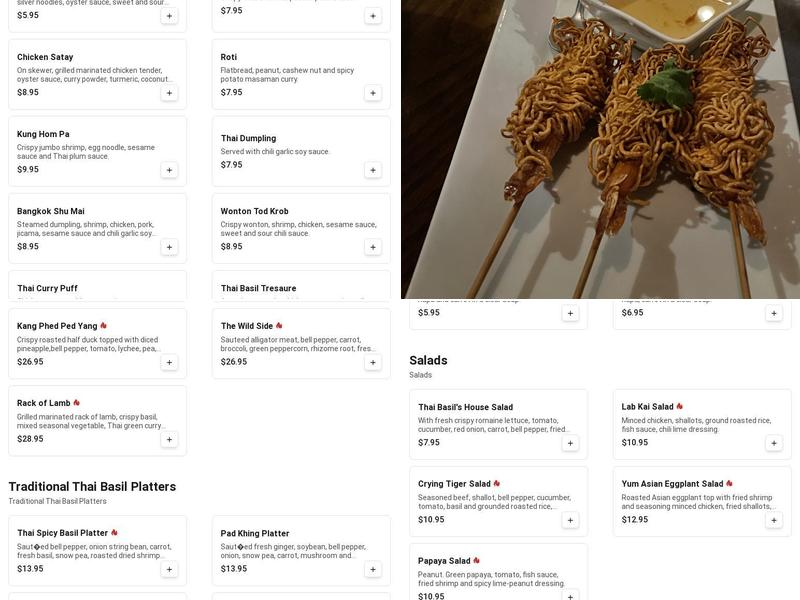Add Crying Tiger Salad to the order
Screen dimensions: 800x600
570,520
